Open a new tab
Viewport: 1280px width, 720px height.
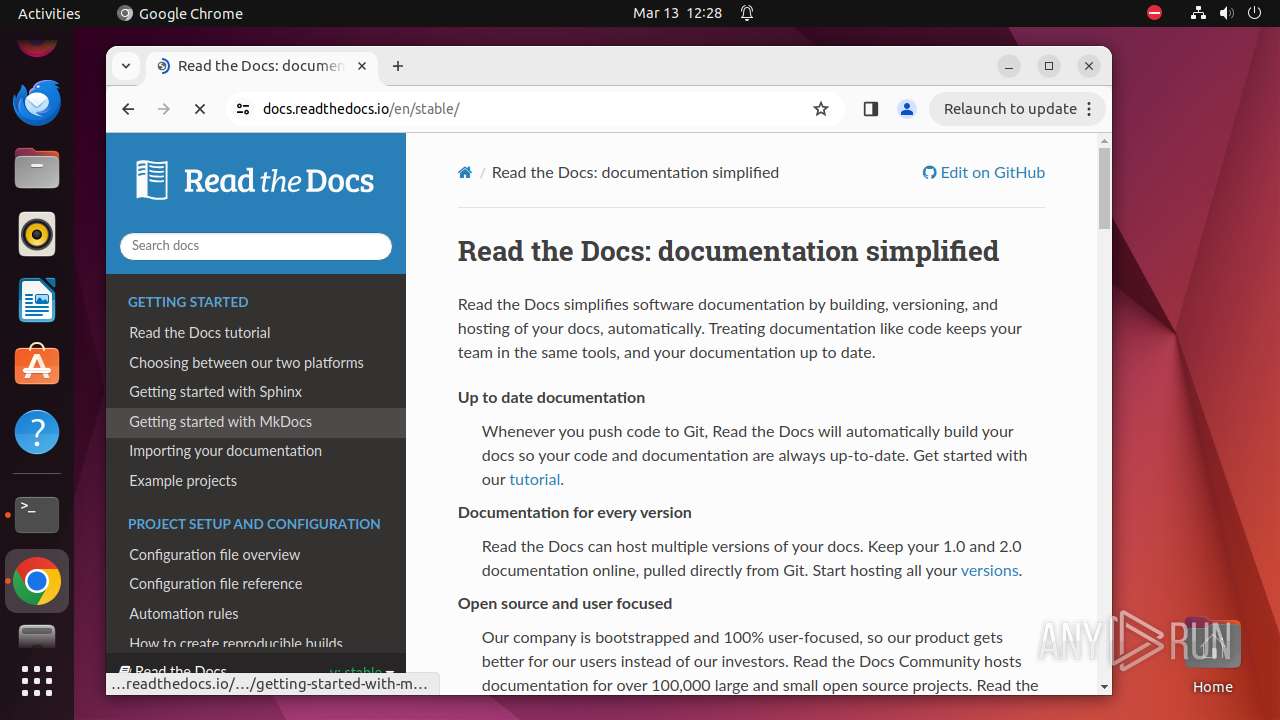point(398,66)
